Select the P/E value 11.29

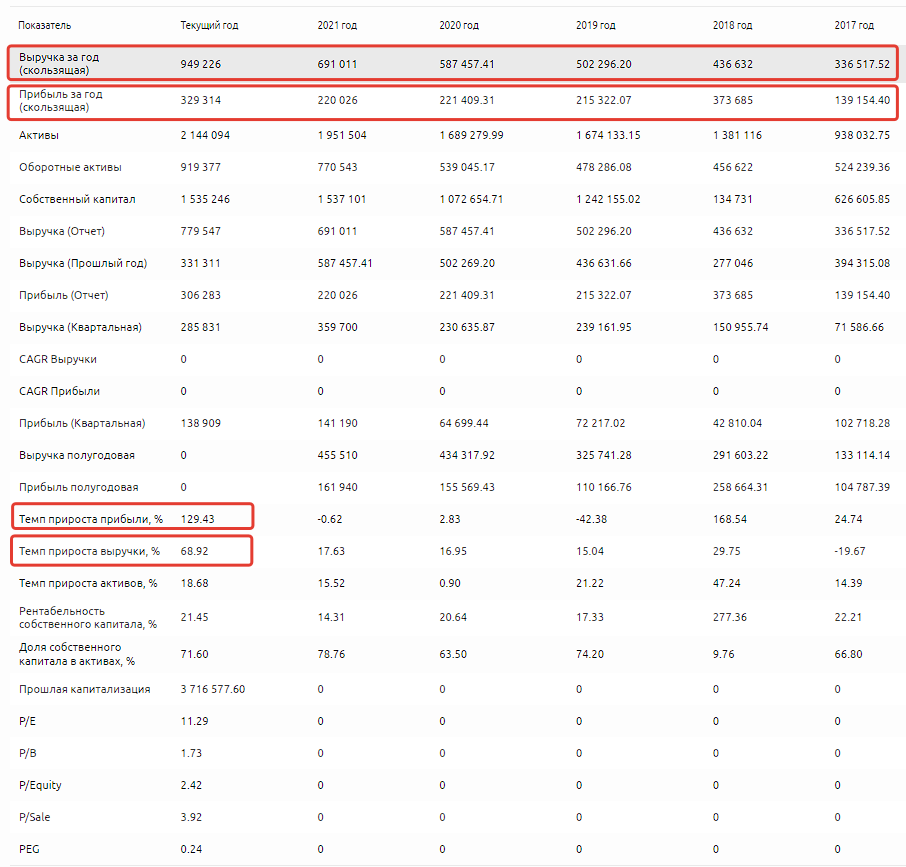pyautogui.click(x=192, y=721)
